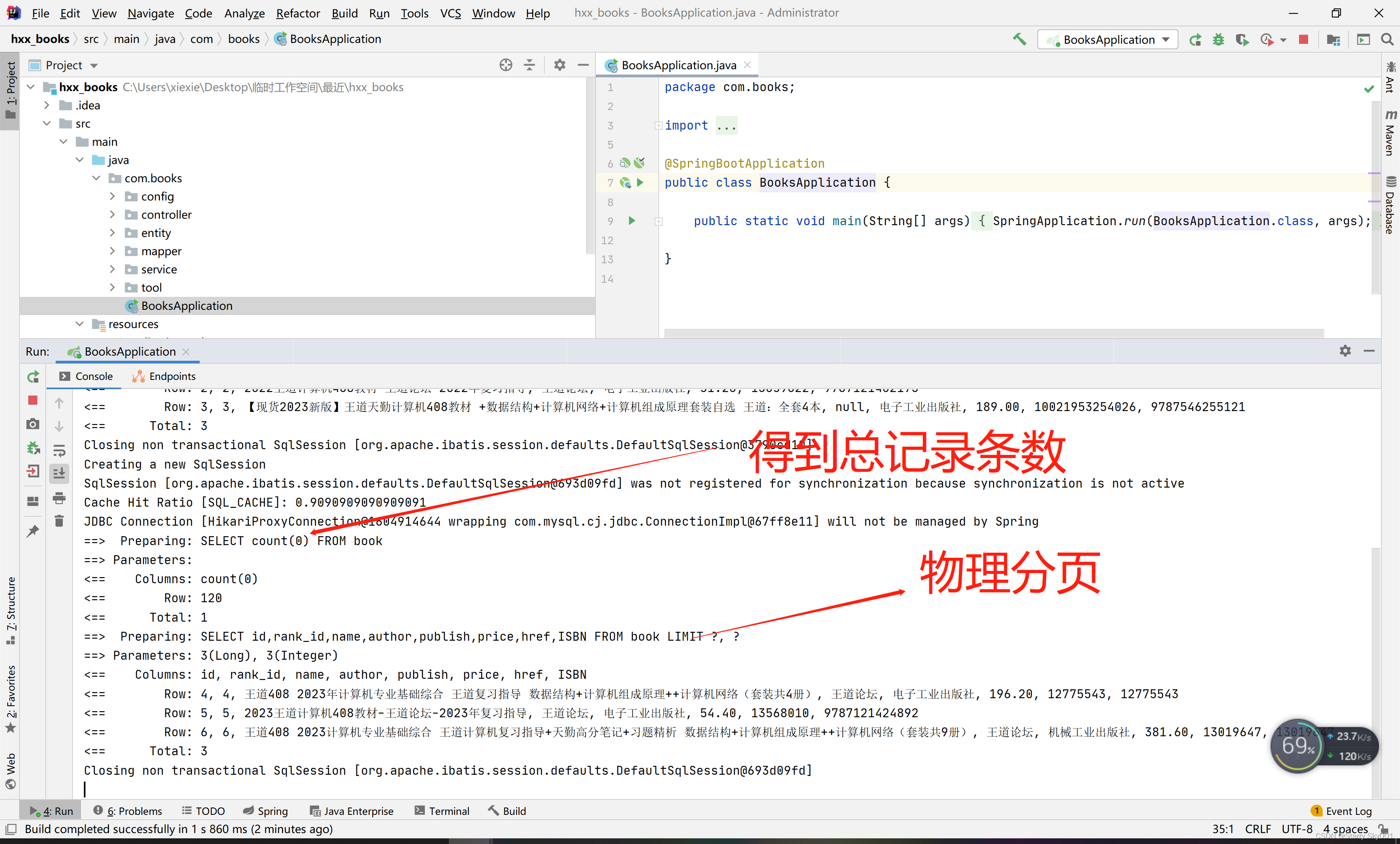Click the Build project hammer icon
This screenshot has height=844, width=1400.
(x=1019, y=39)
